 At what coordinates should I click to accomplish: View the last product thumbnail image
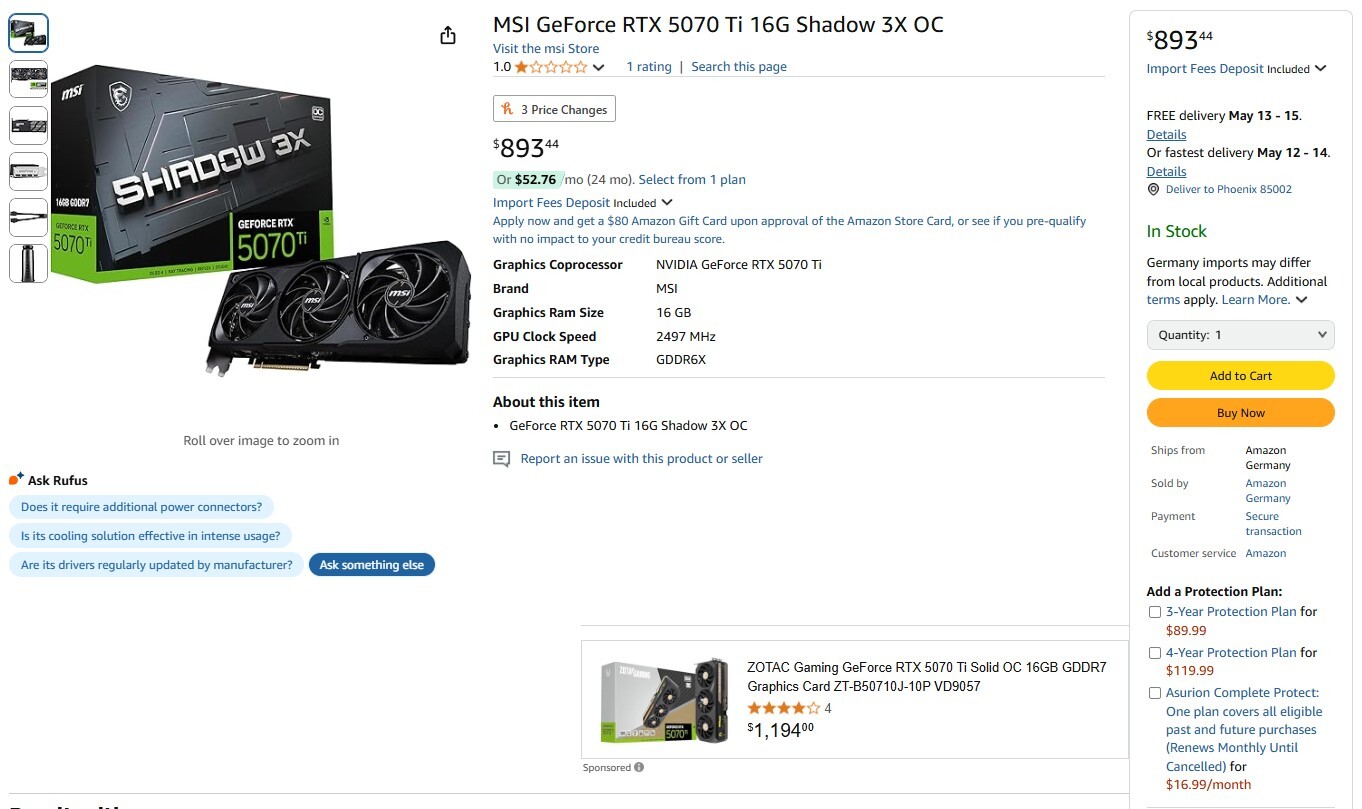tap(28, 263)
